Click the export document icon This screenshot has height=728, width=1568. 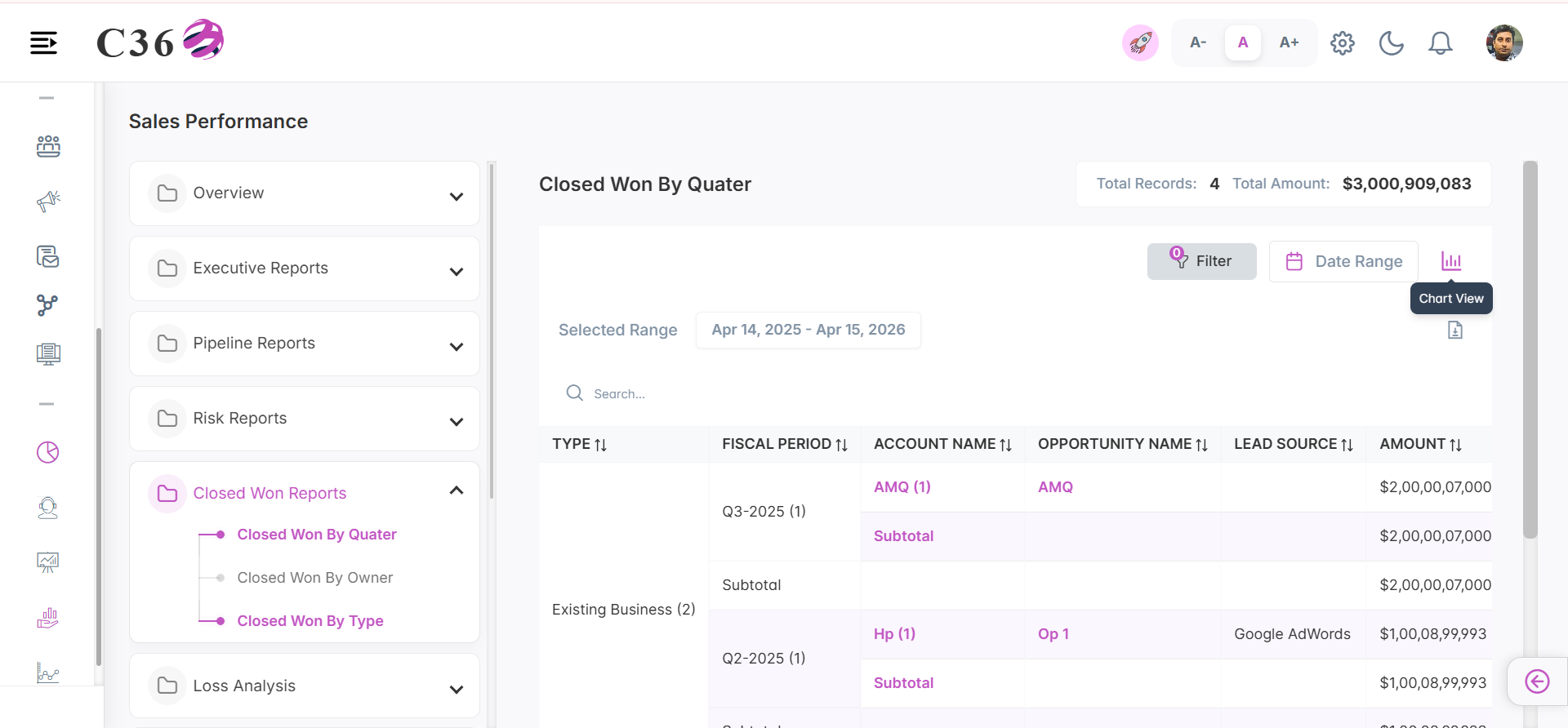point(1455,330)
